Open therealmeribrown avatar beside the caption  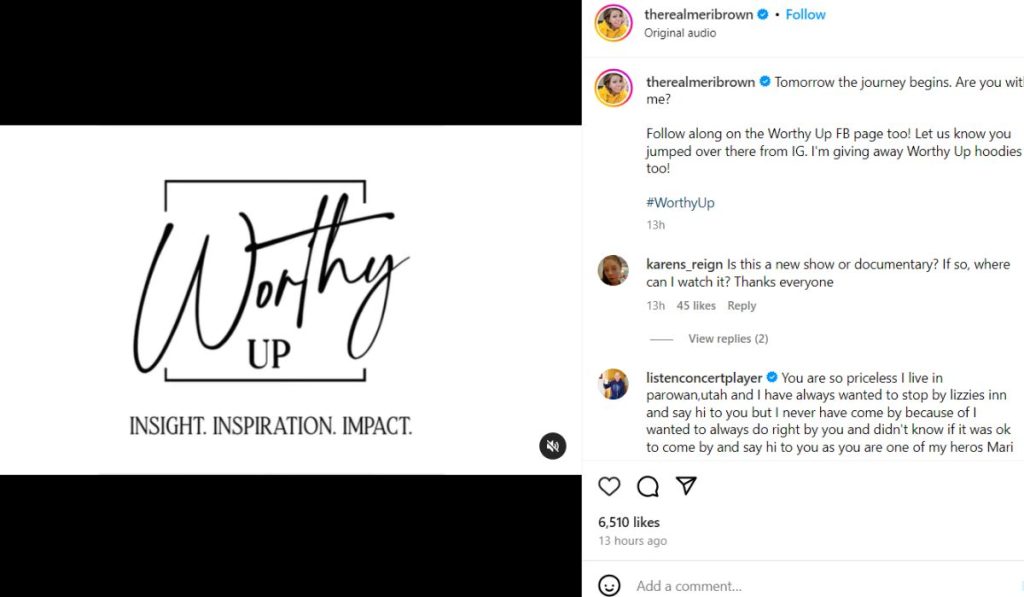(613, 88)
